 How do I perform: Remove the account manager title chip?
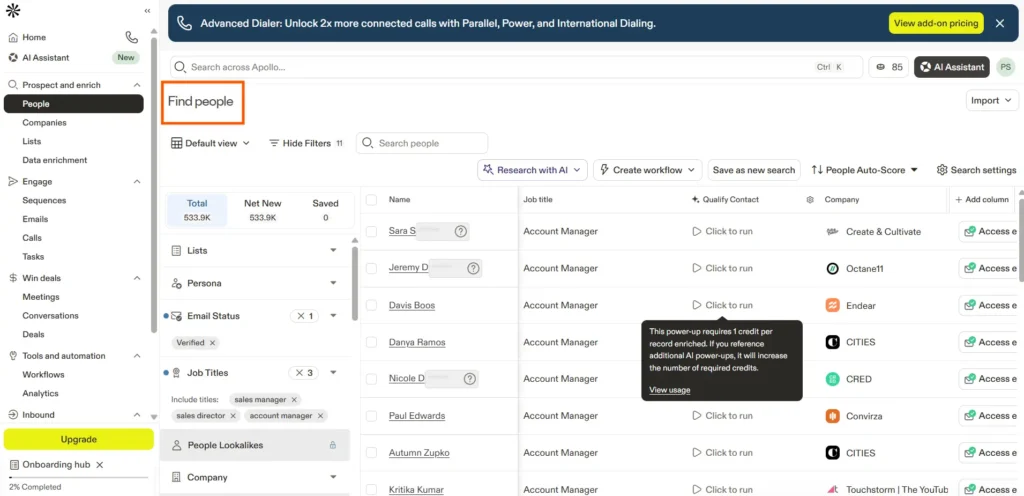320,415
